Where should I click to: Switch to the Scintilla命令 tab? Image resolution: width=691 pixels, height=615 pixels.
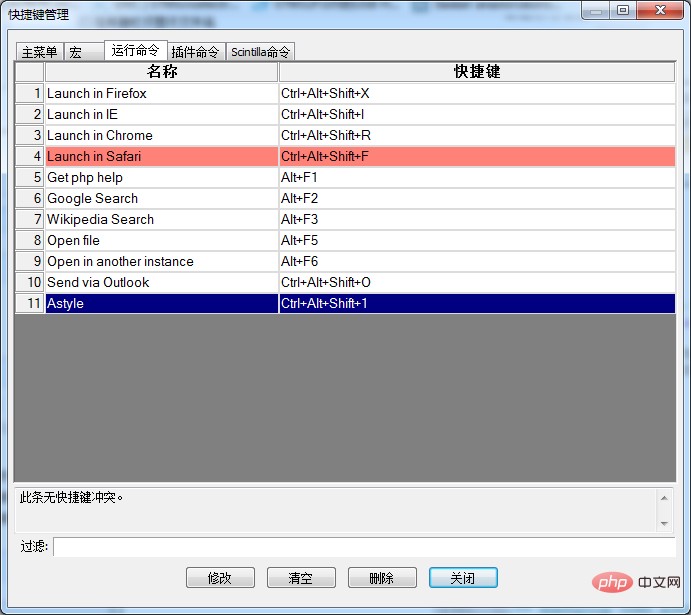(x=260, y=52)
